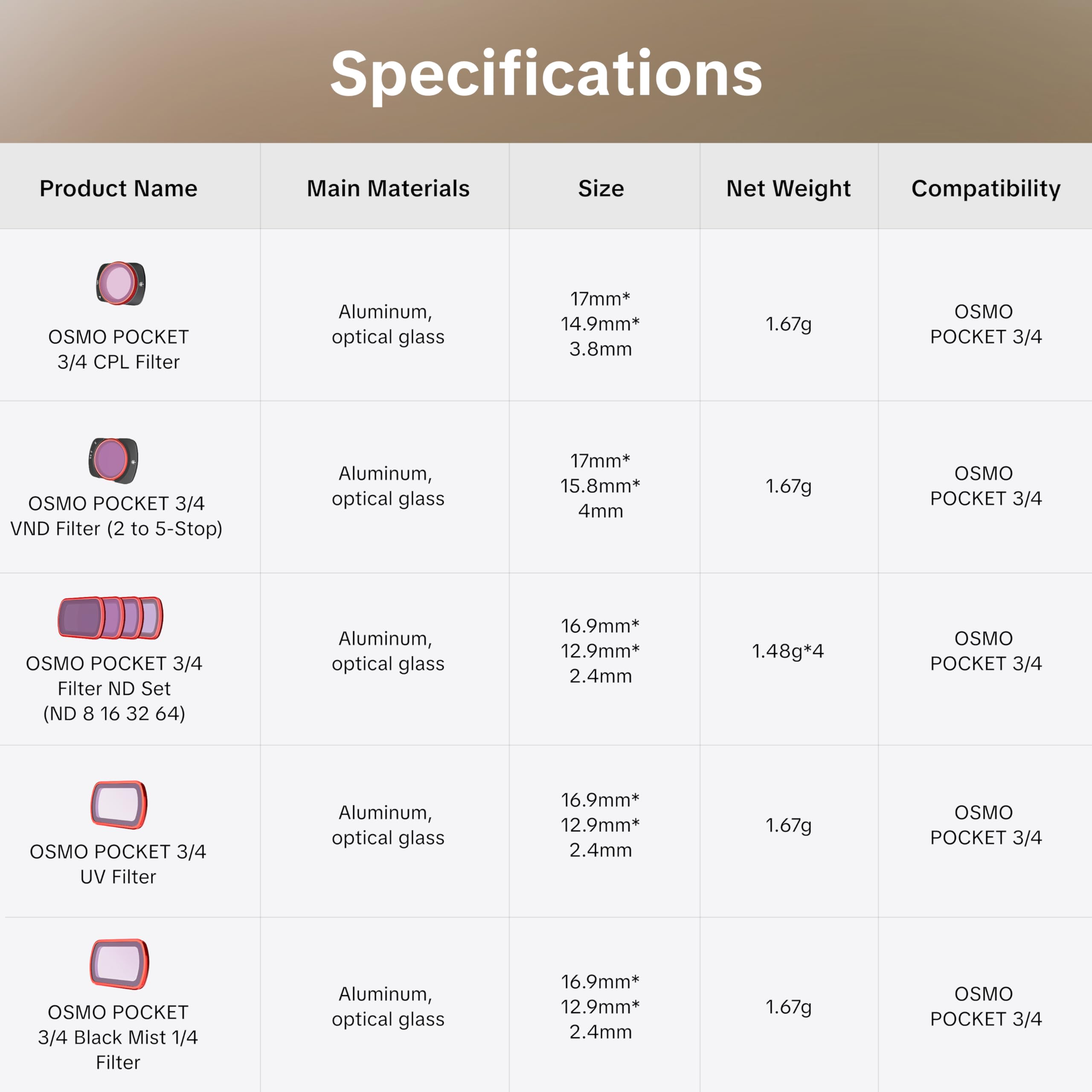The image size is (1092, 1092).
Task: Click the VND Filter product image
Action: click(x=113, y=460)
